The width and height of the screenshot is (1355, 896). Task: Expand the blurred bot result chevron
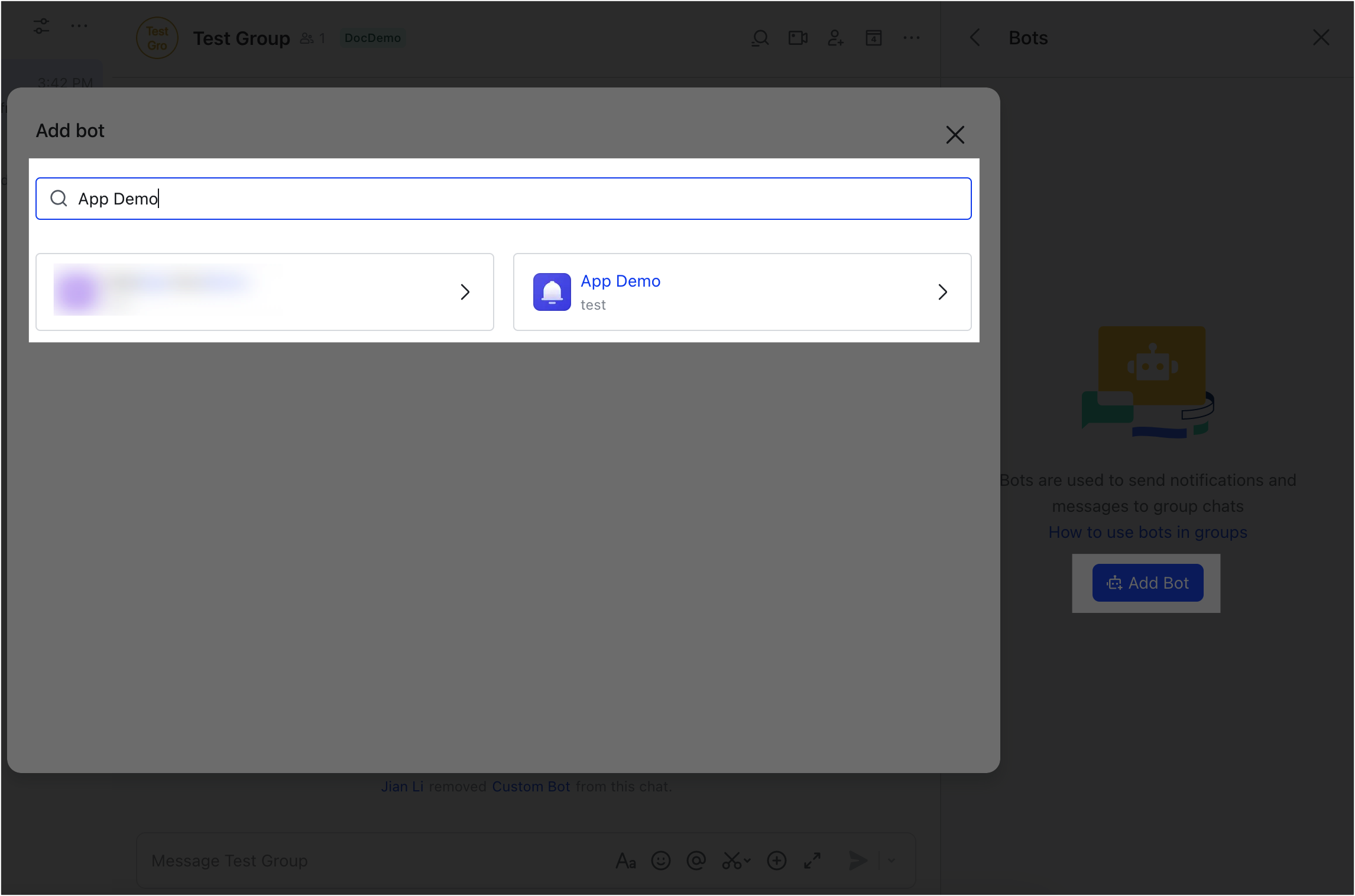[x=465, y=292]
